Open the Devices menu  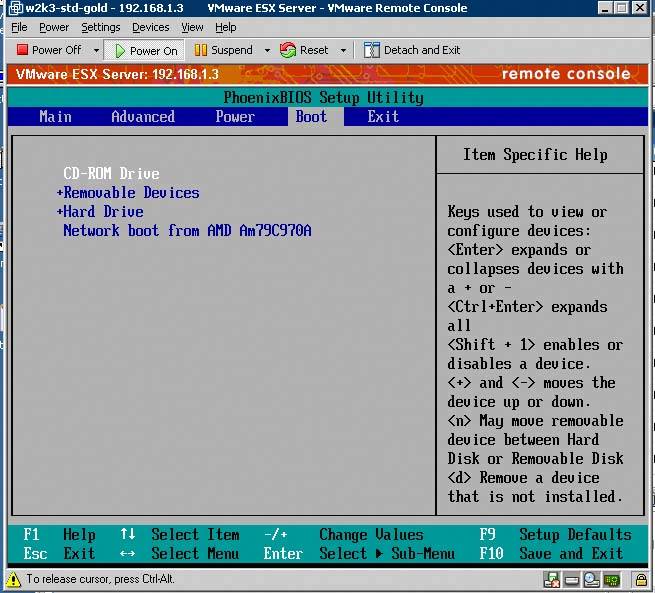(x=150, y=27)
